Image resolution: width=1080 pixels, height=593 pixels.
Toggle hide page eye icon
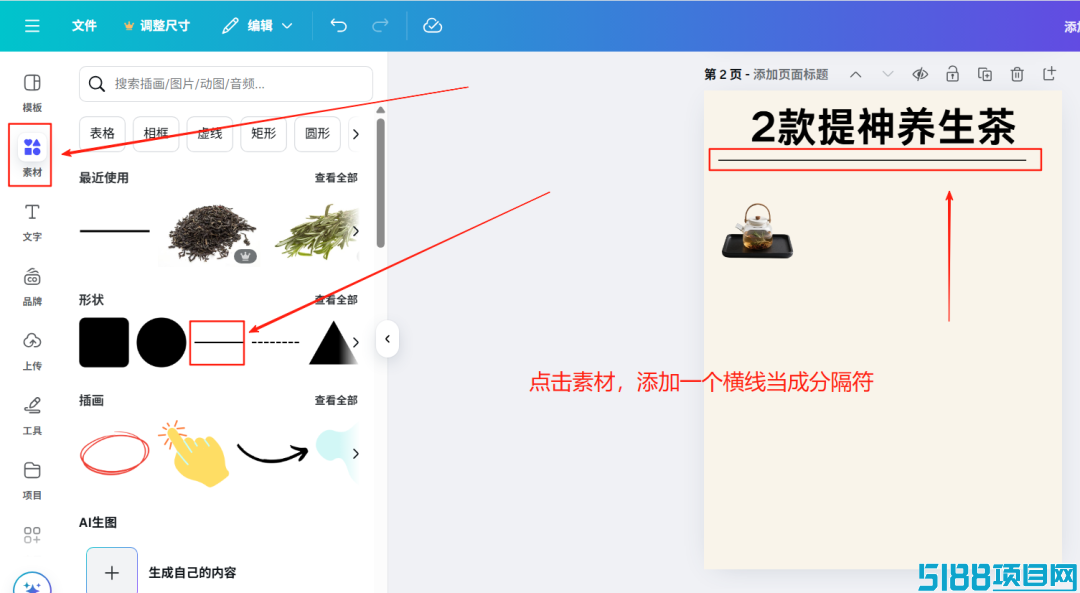click(920, 74)
